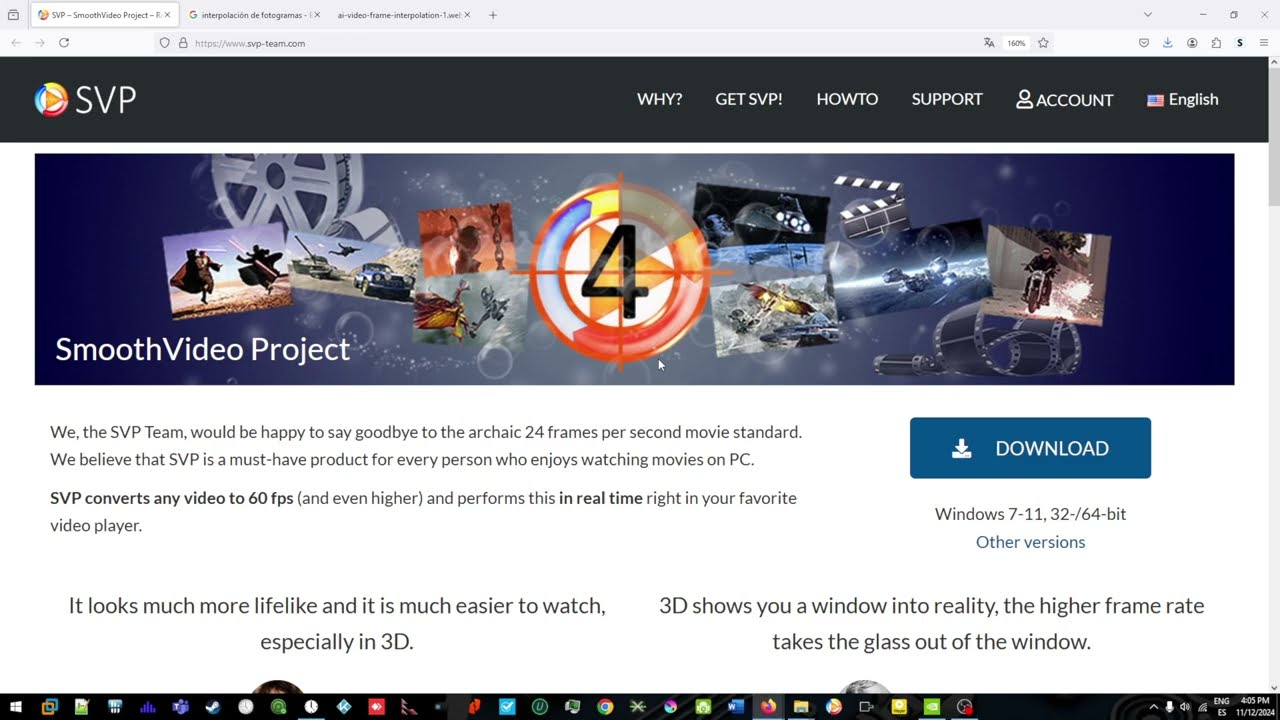1280x720 pixels.
Task: Open Microsoft Teams from taskbar
Action: [181, 707]
